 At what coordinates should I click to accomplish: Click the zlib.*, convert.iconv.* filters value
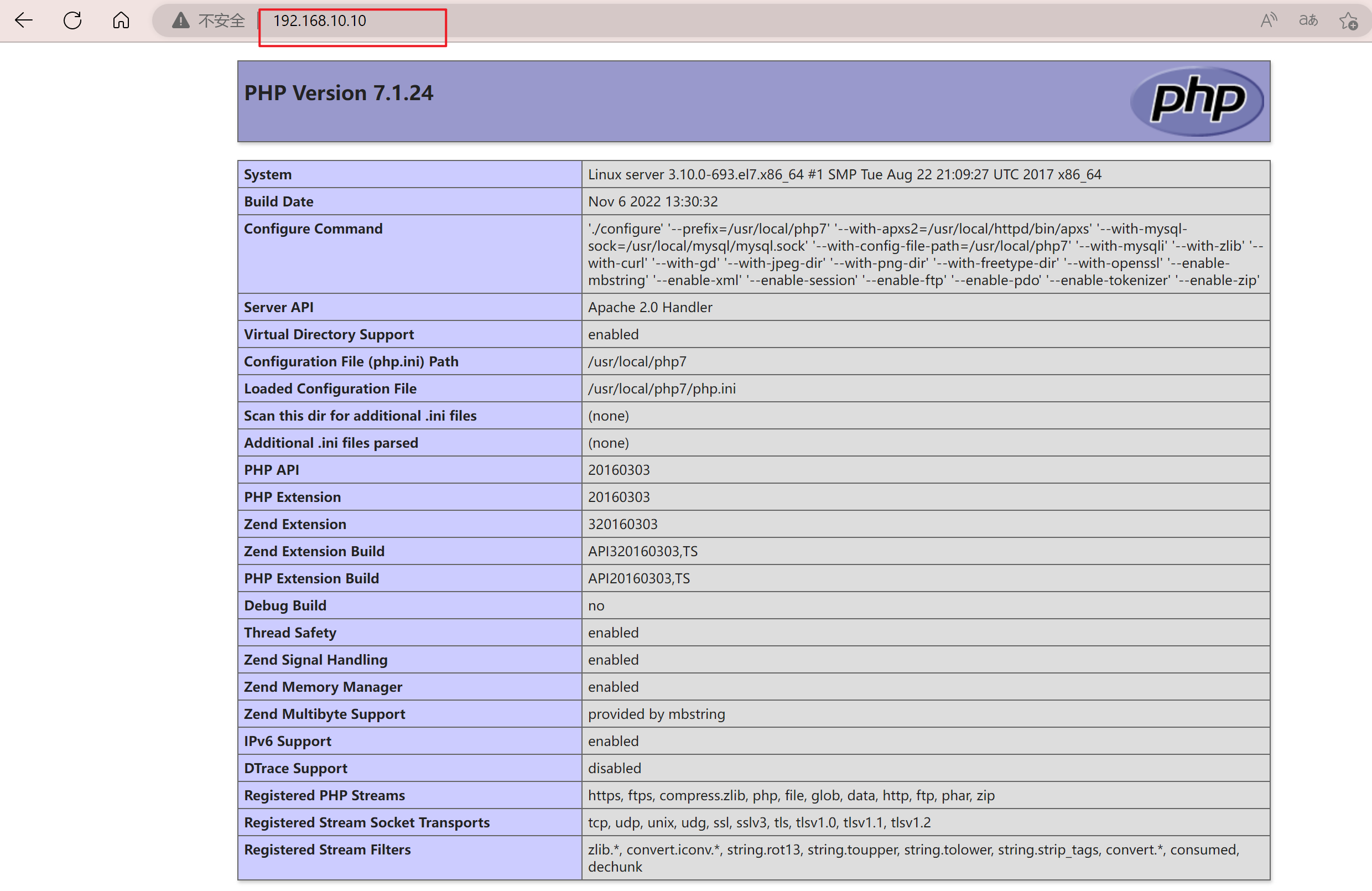click(x=914, y=858)
